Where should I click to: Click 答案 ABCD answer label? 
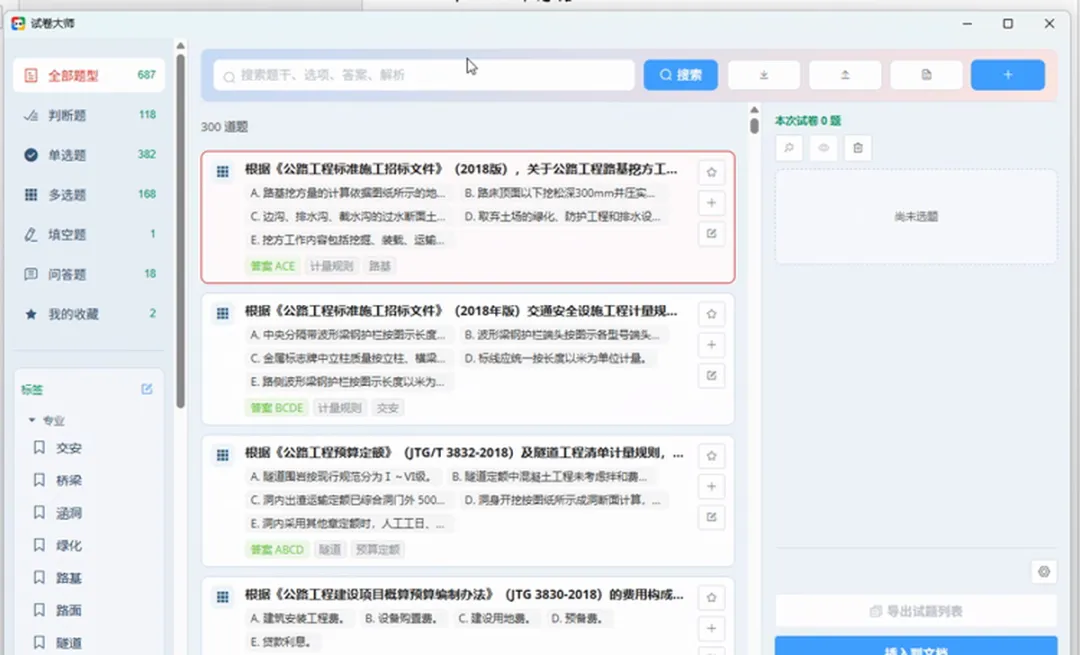tap(277, 550)
